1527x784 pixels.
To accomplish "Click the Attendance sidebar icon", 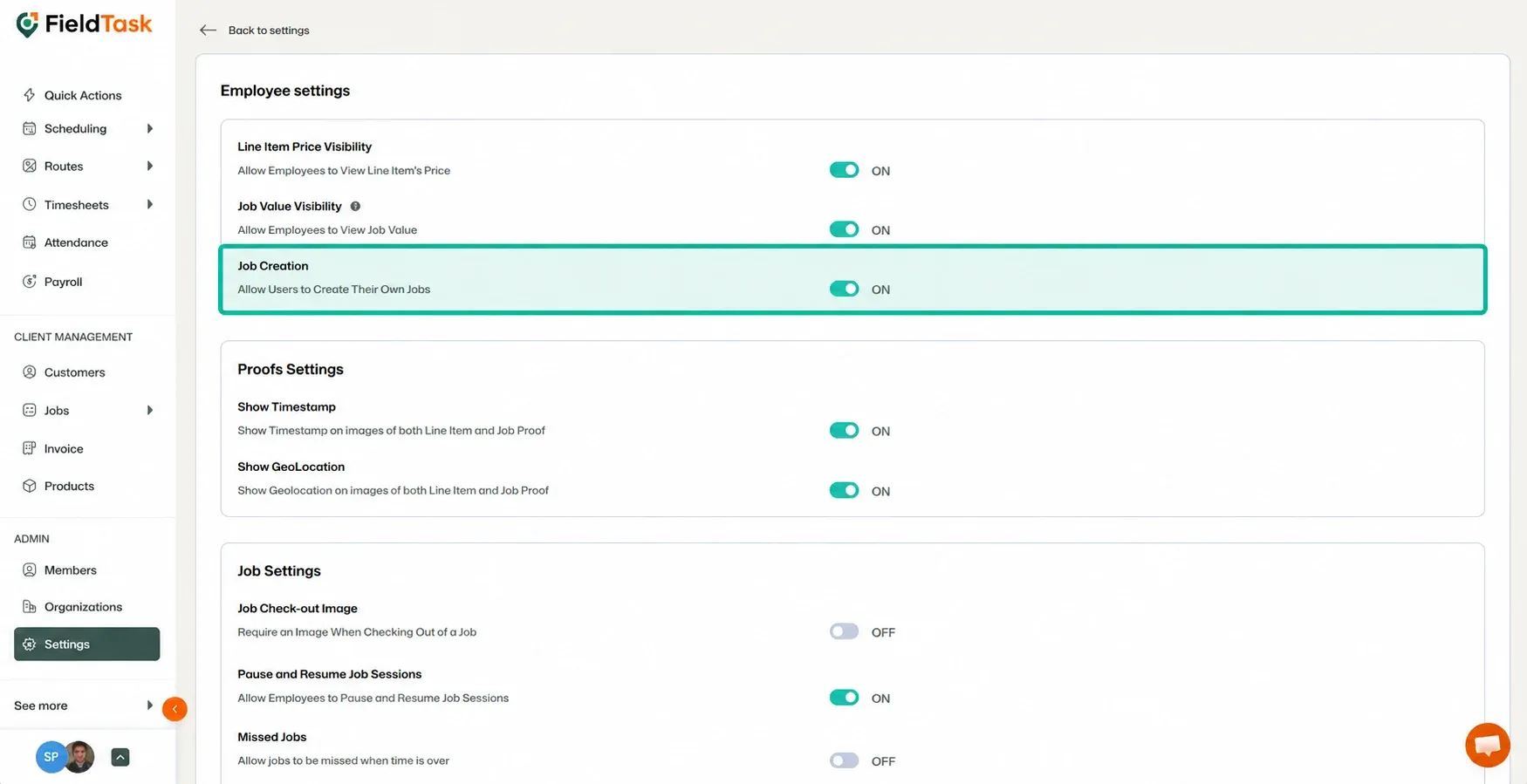I will [x=30, y=242].
